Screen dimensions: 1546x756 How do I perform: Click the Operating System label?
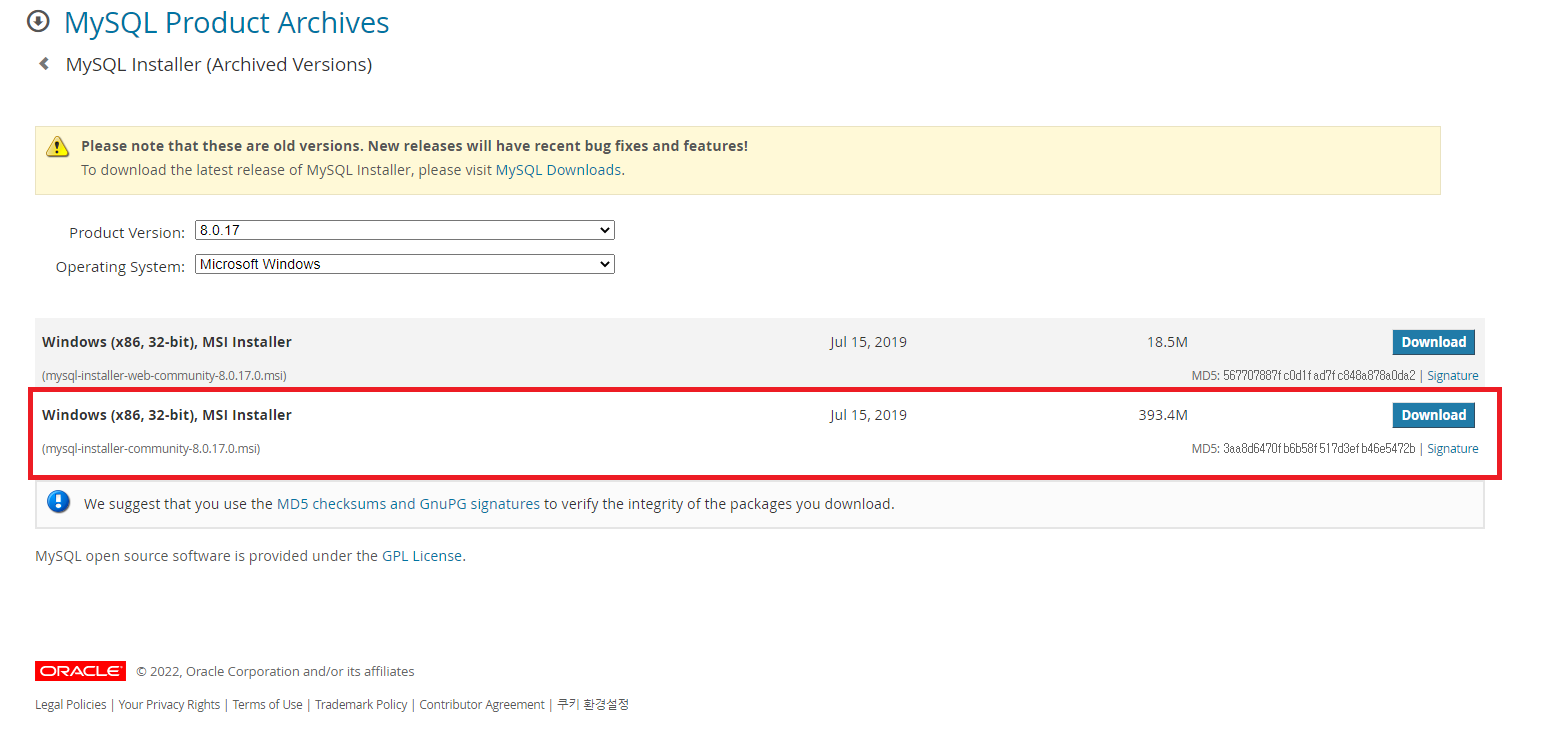[x=120, y=267]
